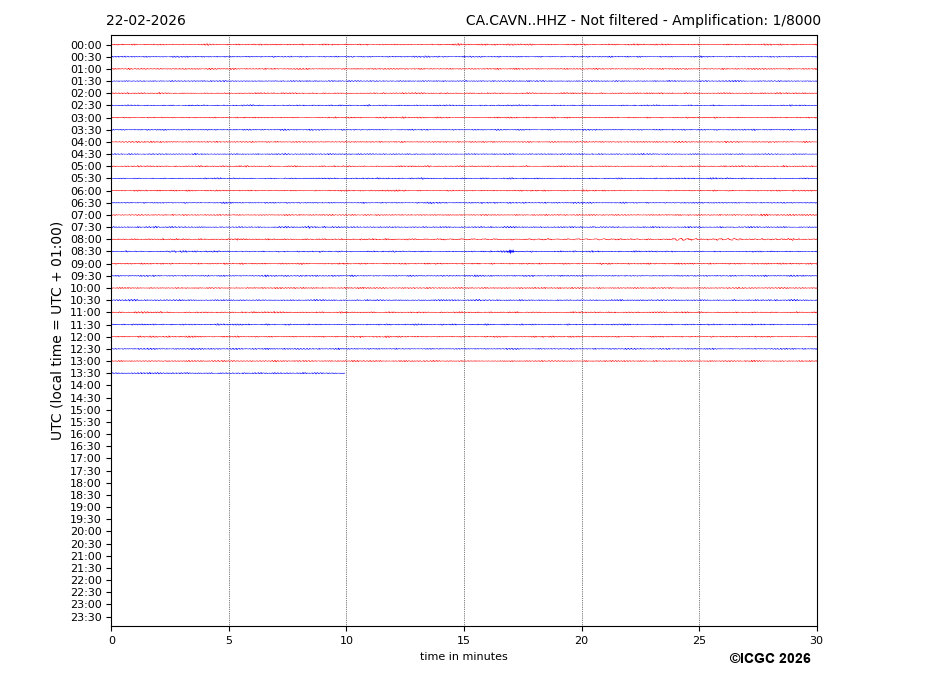Click the 25 tick on the minutes axis
Screen dimensions: 927x696
pyautogui.click(x=699, y=640)
